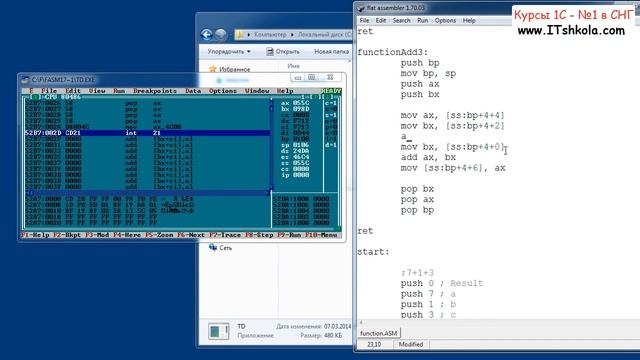
Task: Click the folder icon in Explorer address bar
Action: [x=240, y=35]
